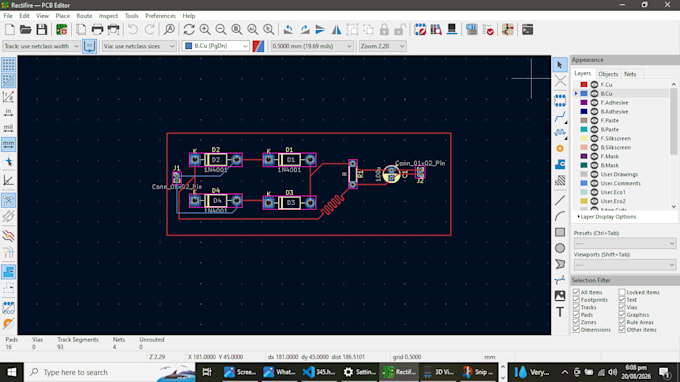This screenshot has height=382, width=680.
Task: Open the Via size dropdown
Action: [139, 46]
